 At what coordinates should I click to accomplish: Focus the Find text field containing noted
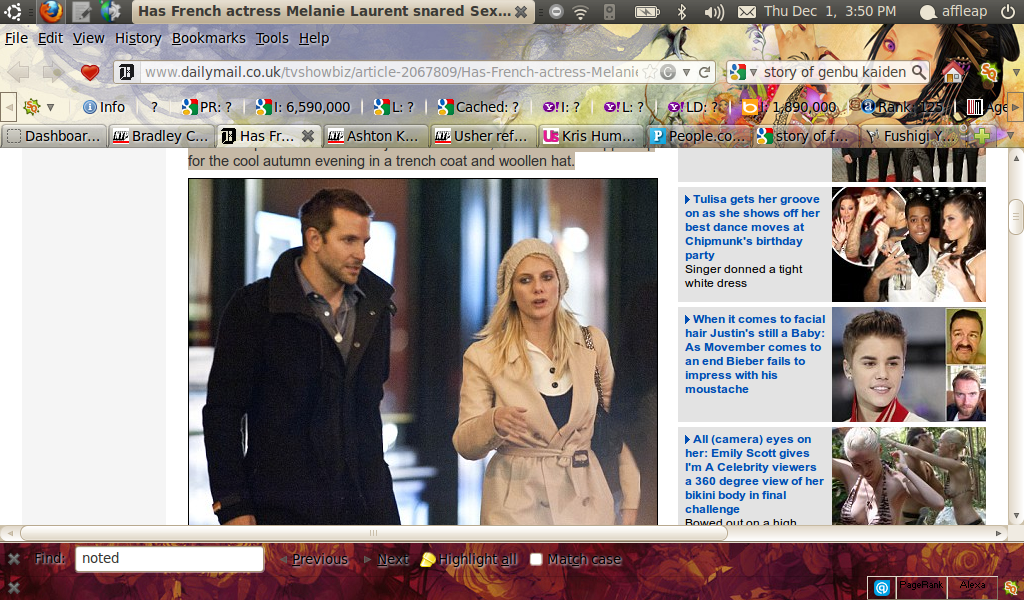pyautogui.click(x=169, y=559)
